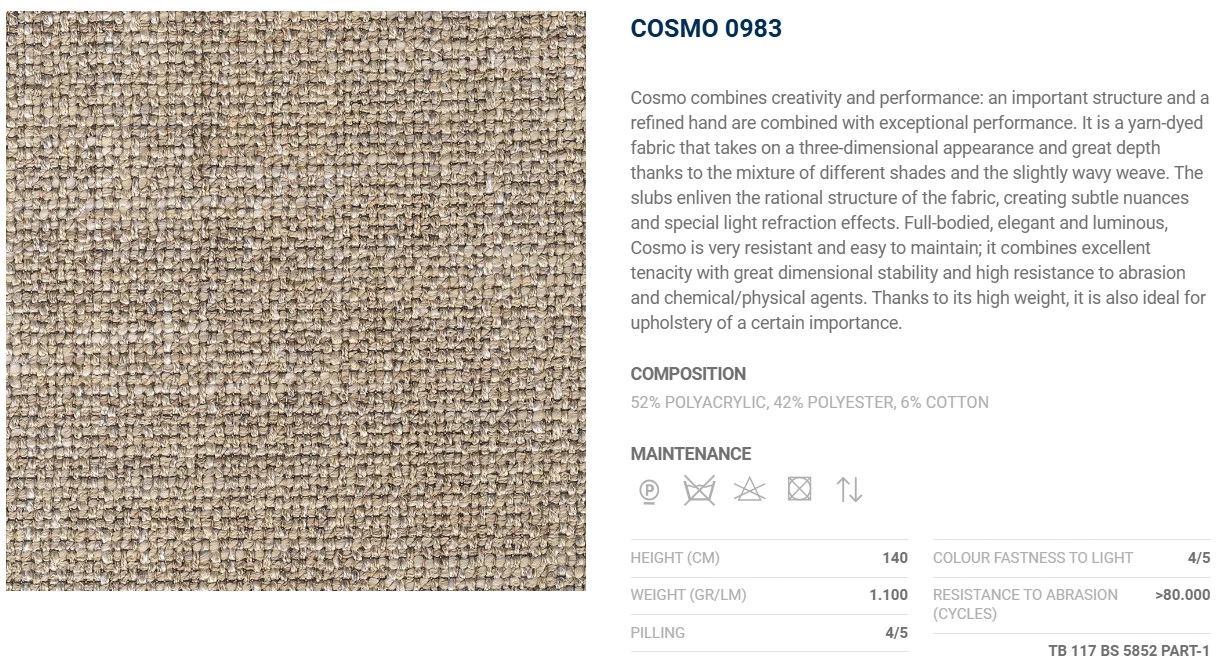Click the WEIGHT (GR/LM) specification row
This screenshot has height=669, width=1216.
769,595
